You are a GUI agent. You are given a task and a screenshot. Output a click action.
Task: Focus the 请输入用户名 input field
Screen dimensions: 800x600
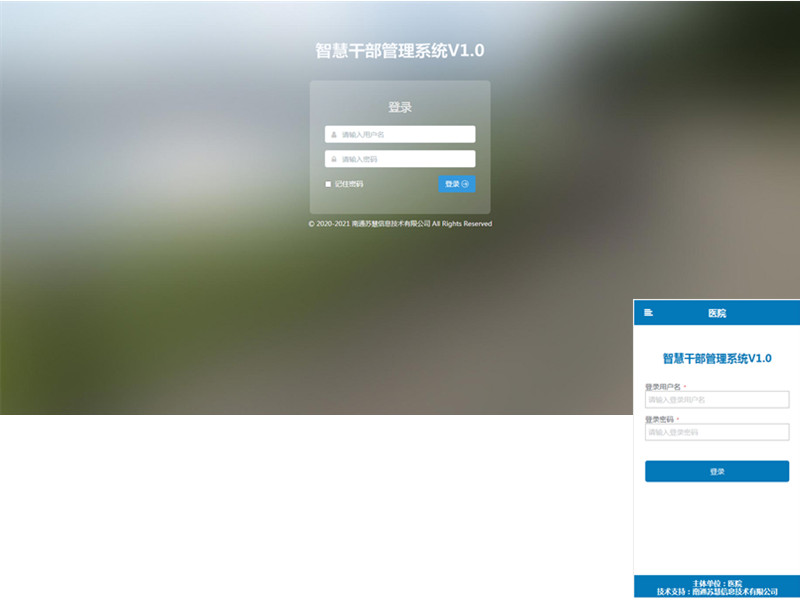click(x=405, y=134)
